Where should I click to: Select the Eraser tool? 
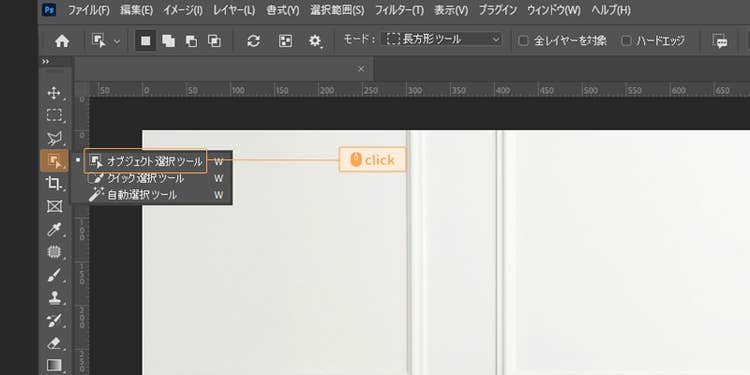54,343
